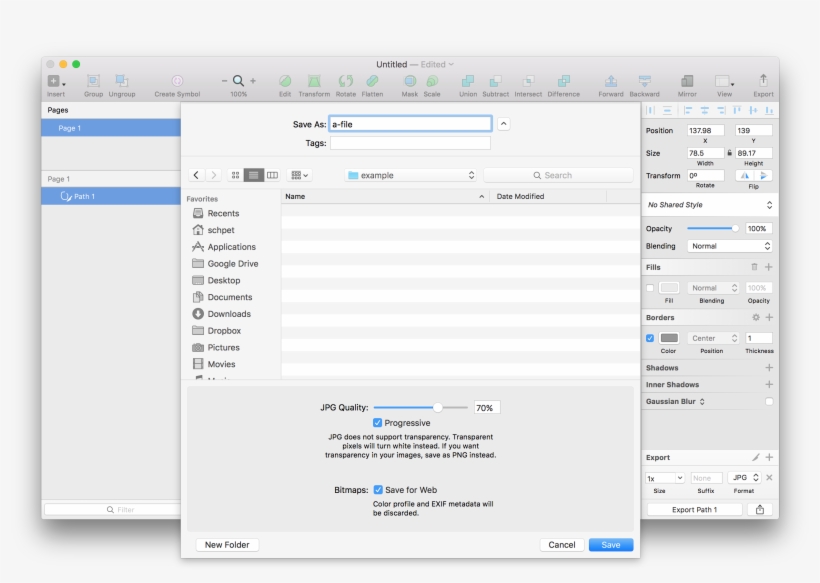The image size is (820, 583).
Task: Click the New Folder button
Action: tap(227, 545)
